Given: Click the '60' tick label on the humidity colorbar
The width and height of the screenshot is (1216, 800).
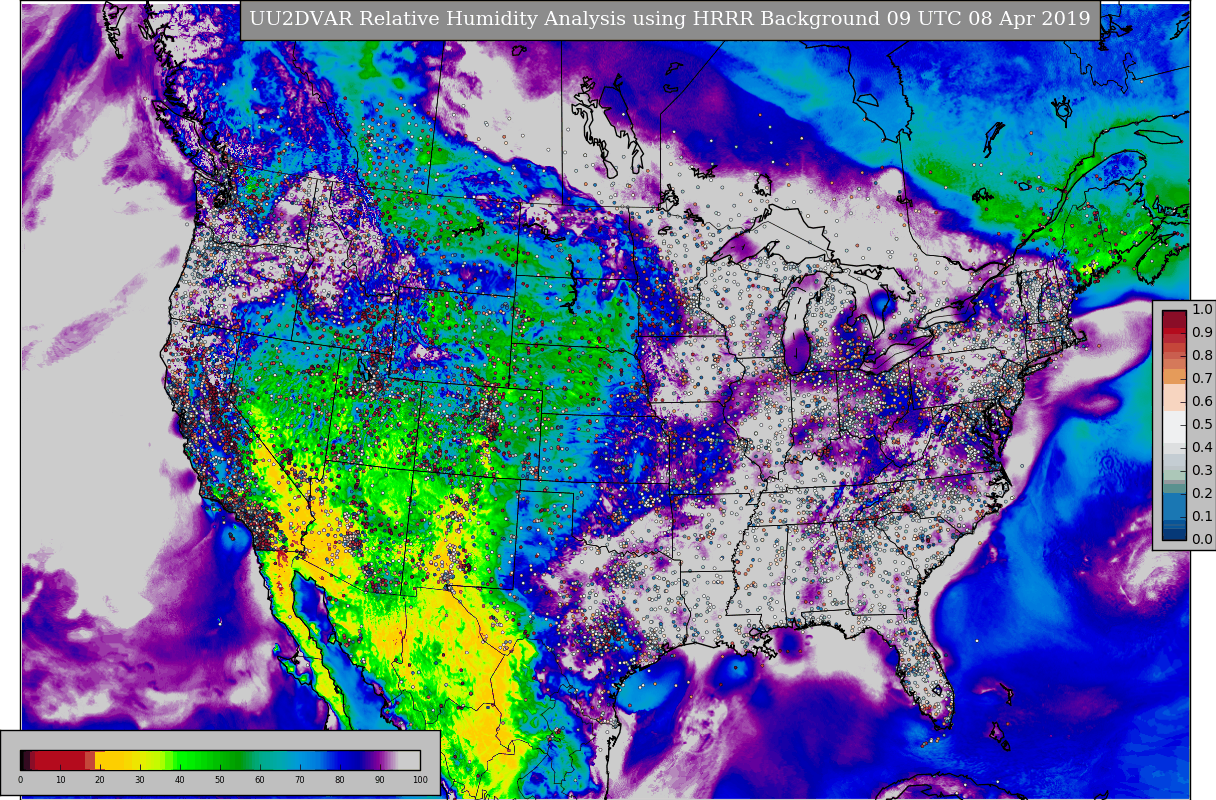Looking at the screenshot, I should 260,780.
